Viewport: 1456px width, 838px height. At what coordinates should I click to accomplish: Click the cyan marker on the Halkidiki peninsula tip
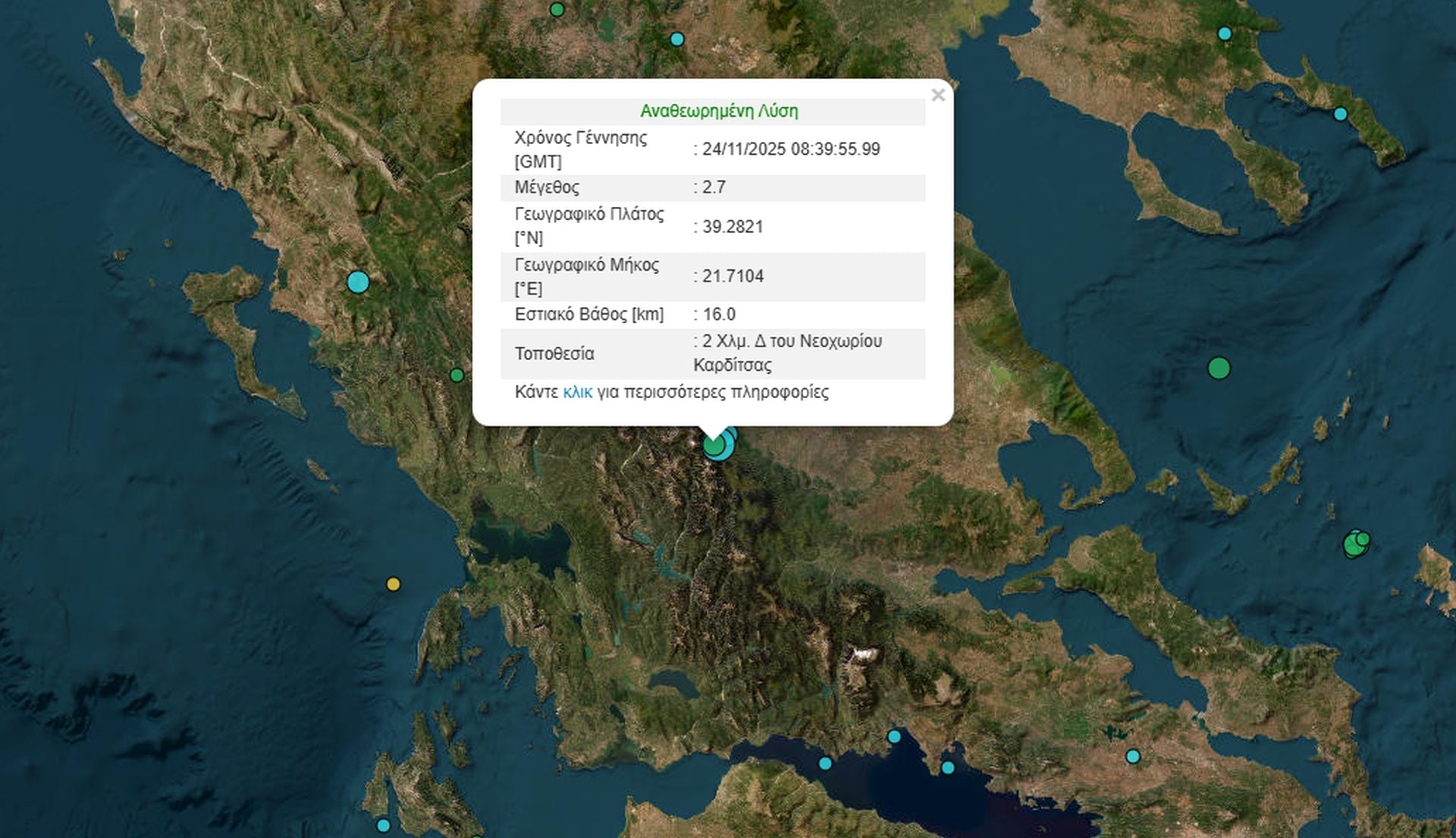point(1340,115)
